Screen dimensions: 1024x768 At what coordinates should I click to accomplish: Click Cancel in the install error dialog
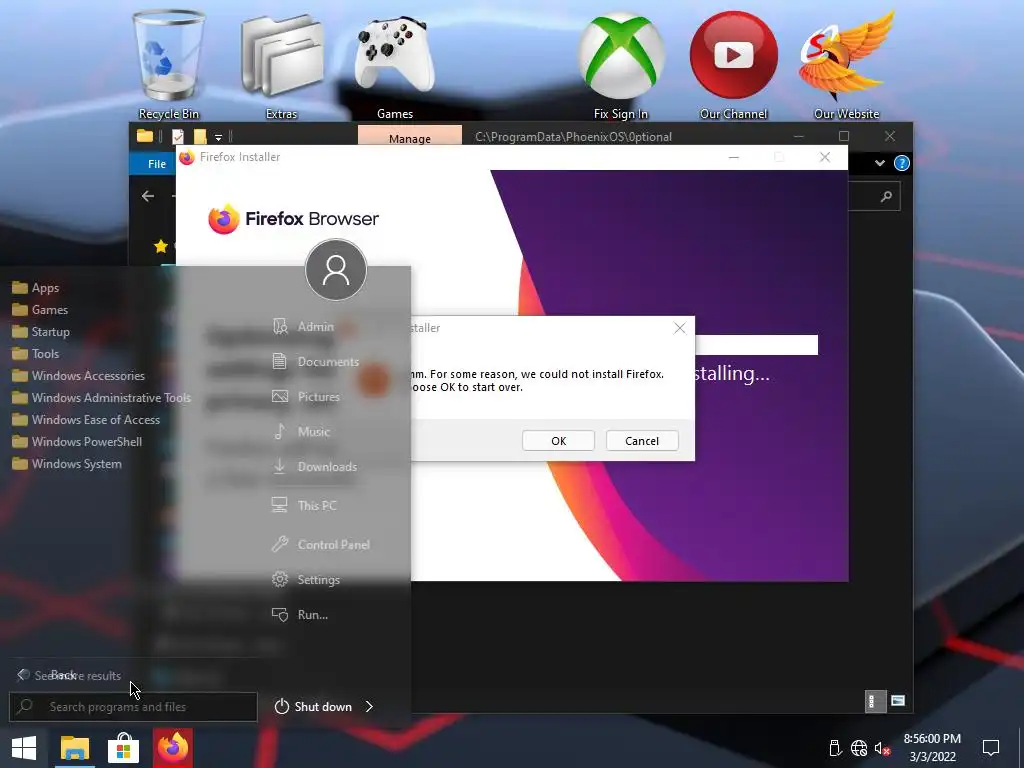coord(642,441)
